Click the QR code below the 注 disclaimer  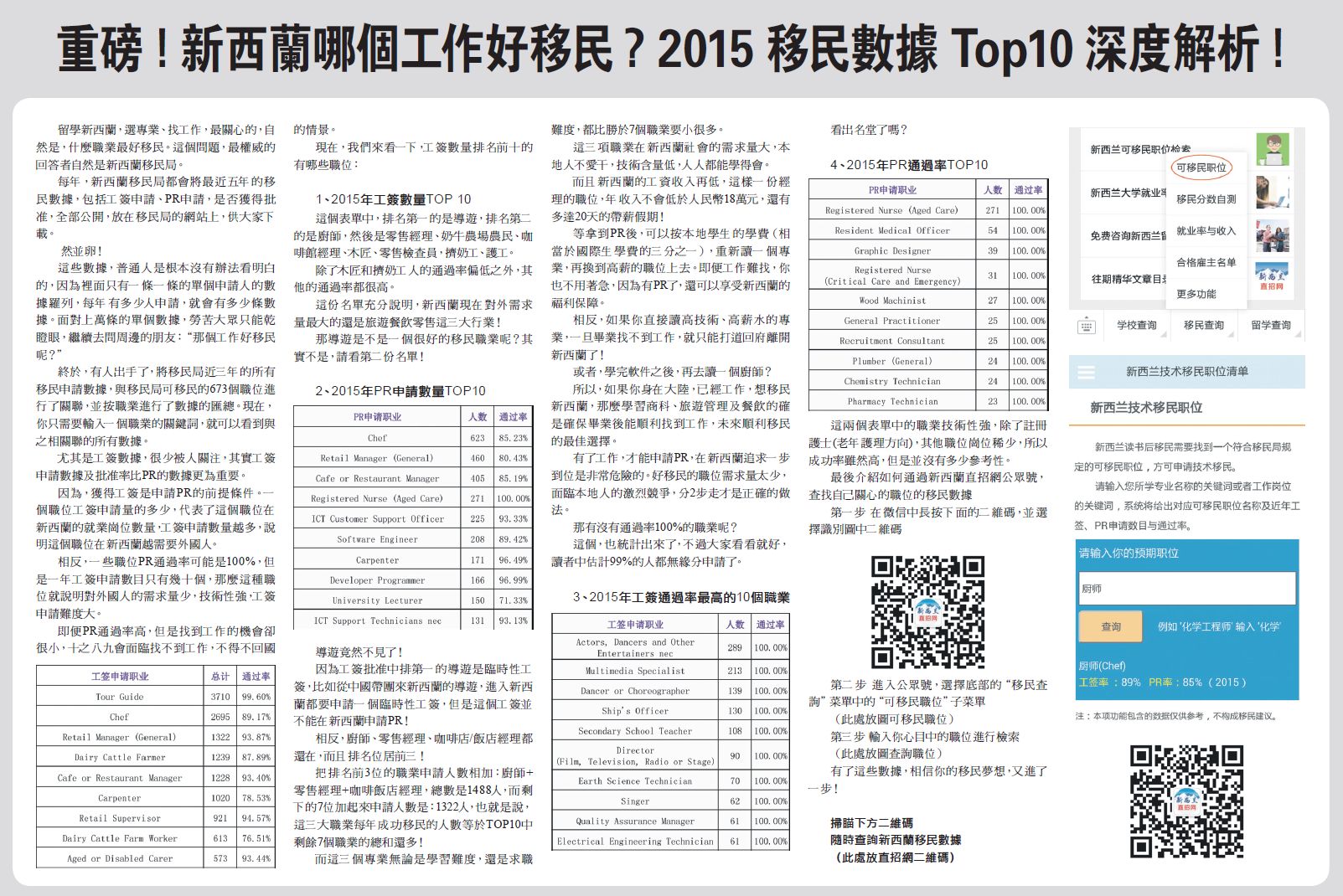1185,801
